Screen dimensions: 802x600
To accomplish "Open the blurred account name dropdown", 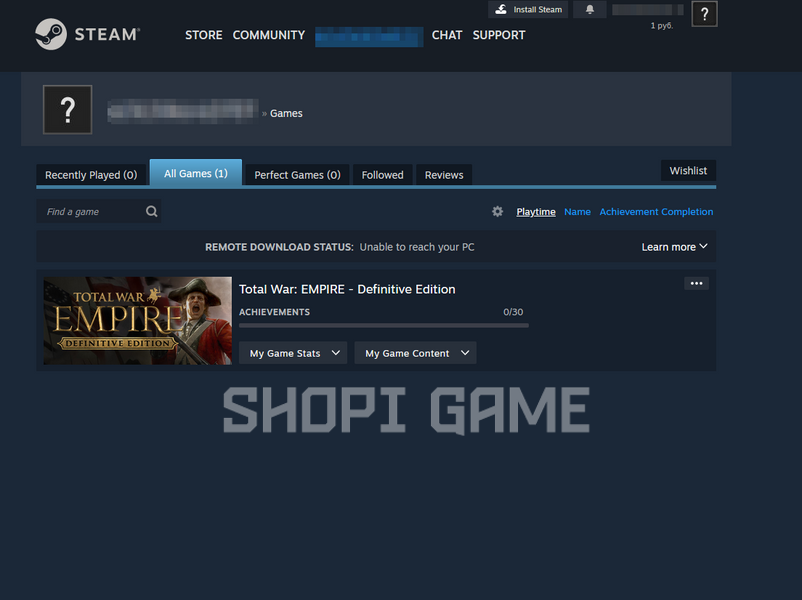I will 648,10.
